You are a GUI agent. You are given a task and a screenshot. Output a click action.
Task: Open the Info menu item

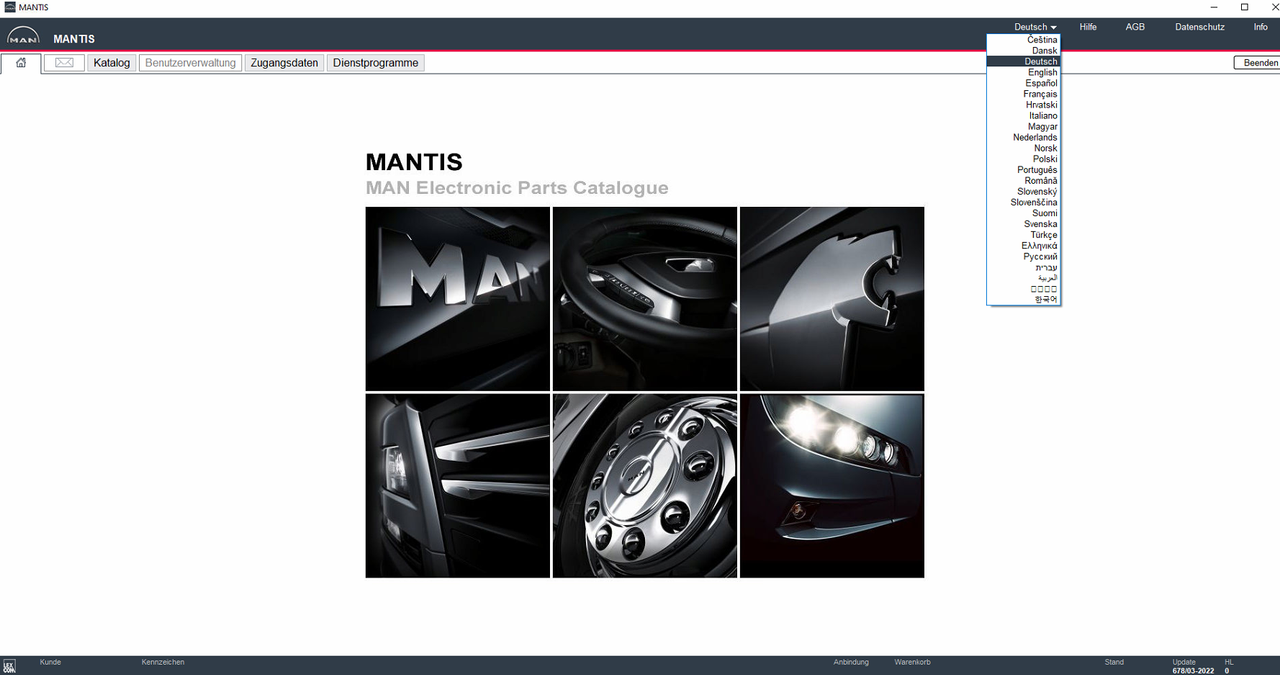pos(1261,27)
